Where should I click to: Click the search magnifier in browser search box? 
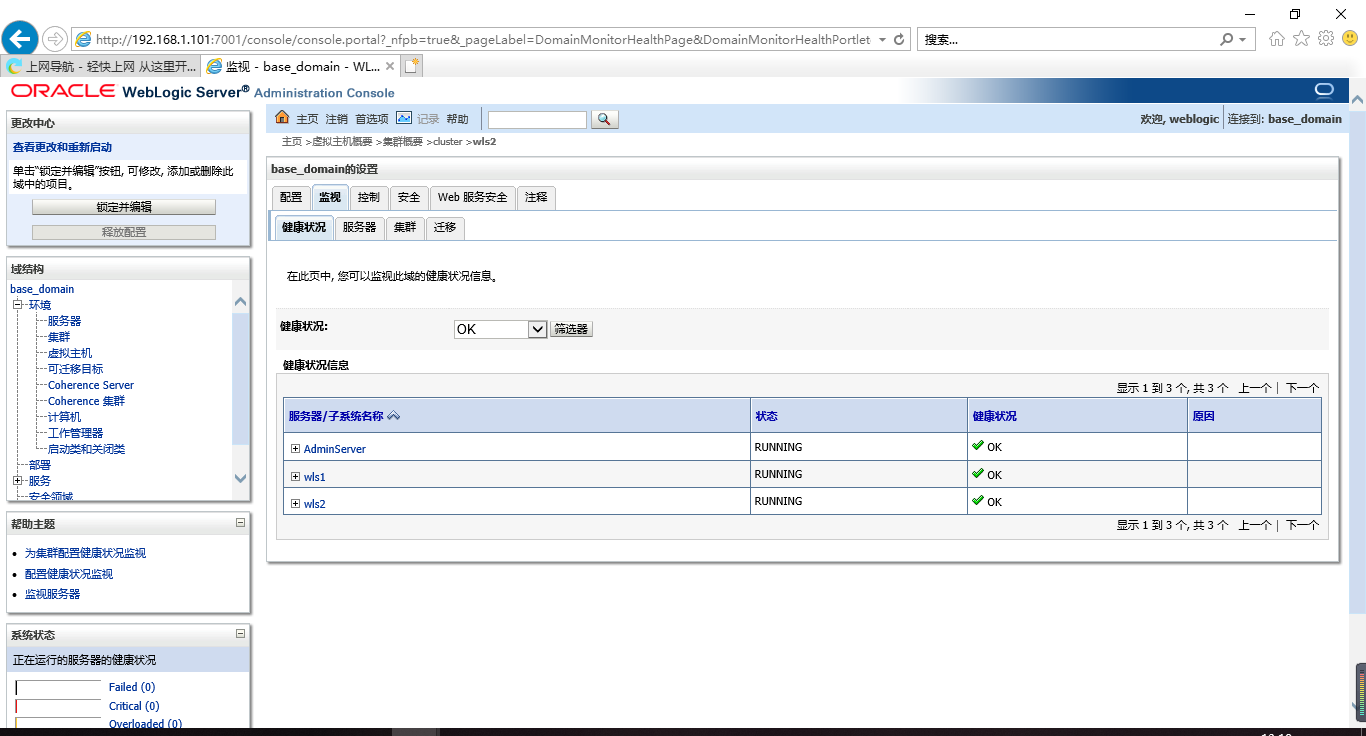[x=1227, y=40]
